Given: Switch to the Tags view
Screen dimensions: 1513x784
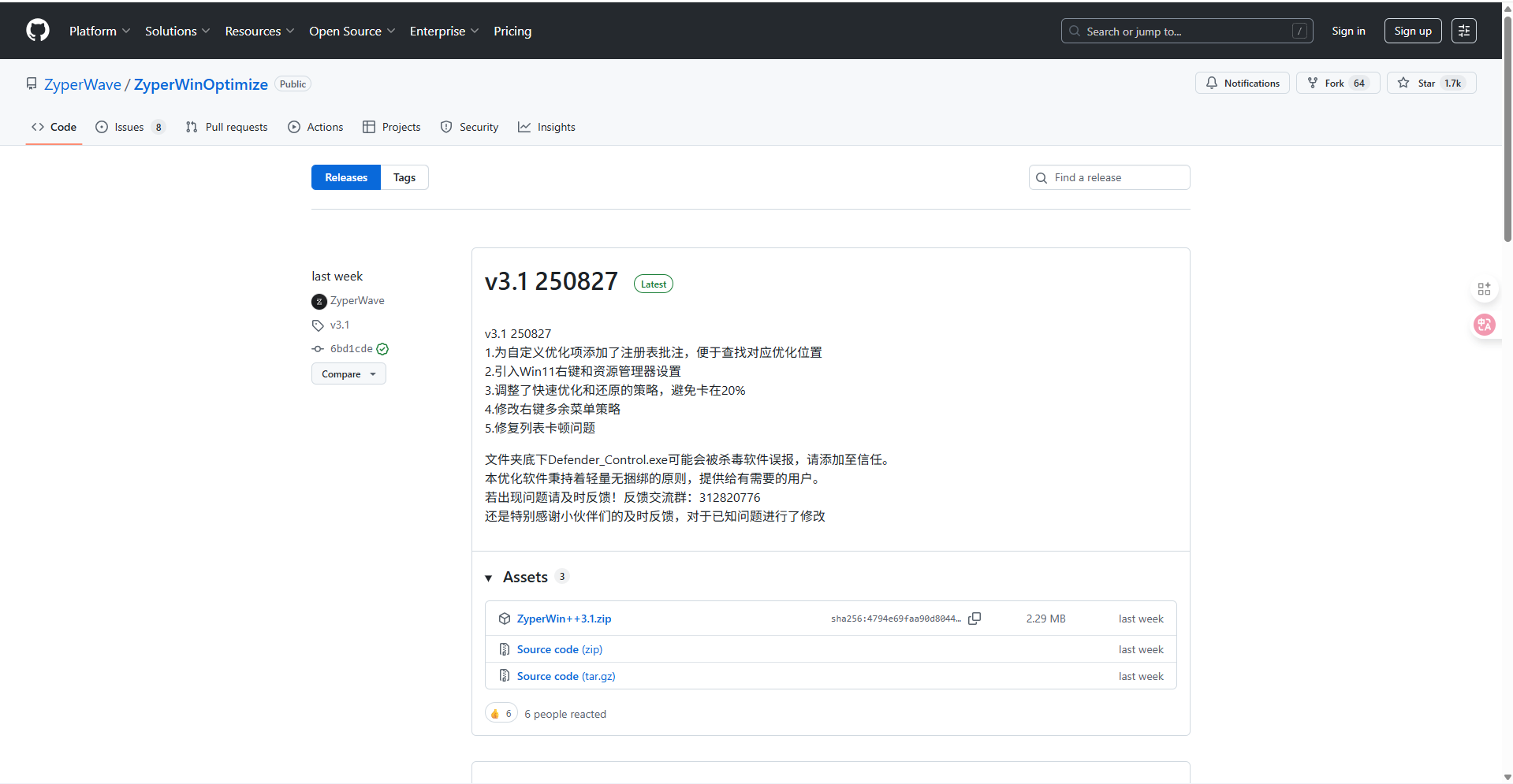Looking at the screenshot, I should coord(404,177).
